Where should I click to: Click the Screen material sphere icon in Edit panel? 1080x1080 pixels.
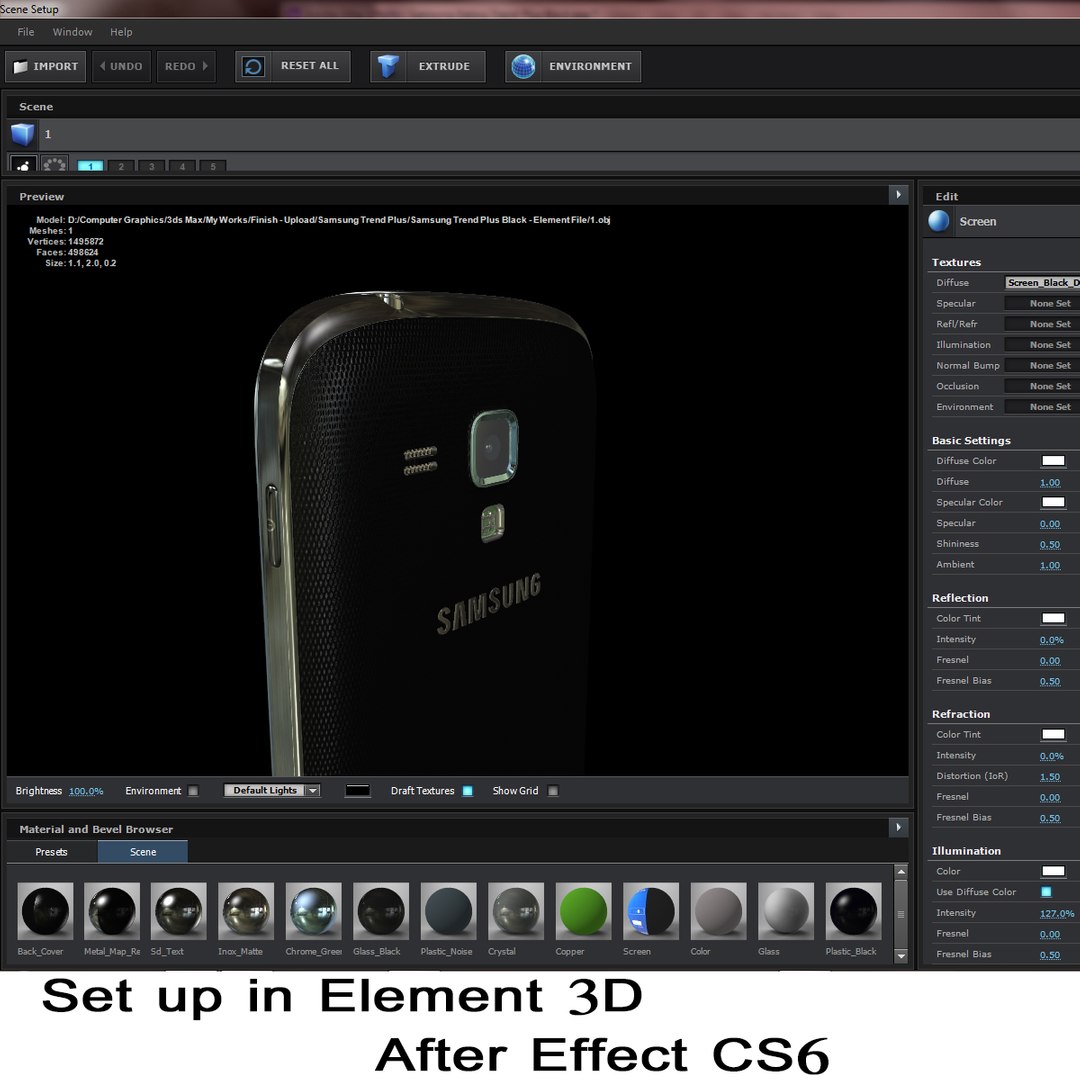[939, 221]
